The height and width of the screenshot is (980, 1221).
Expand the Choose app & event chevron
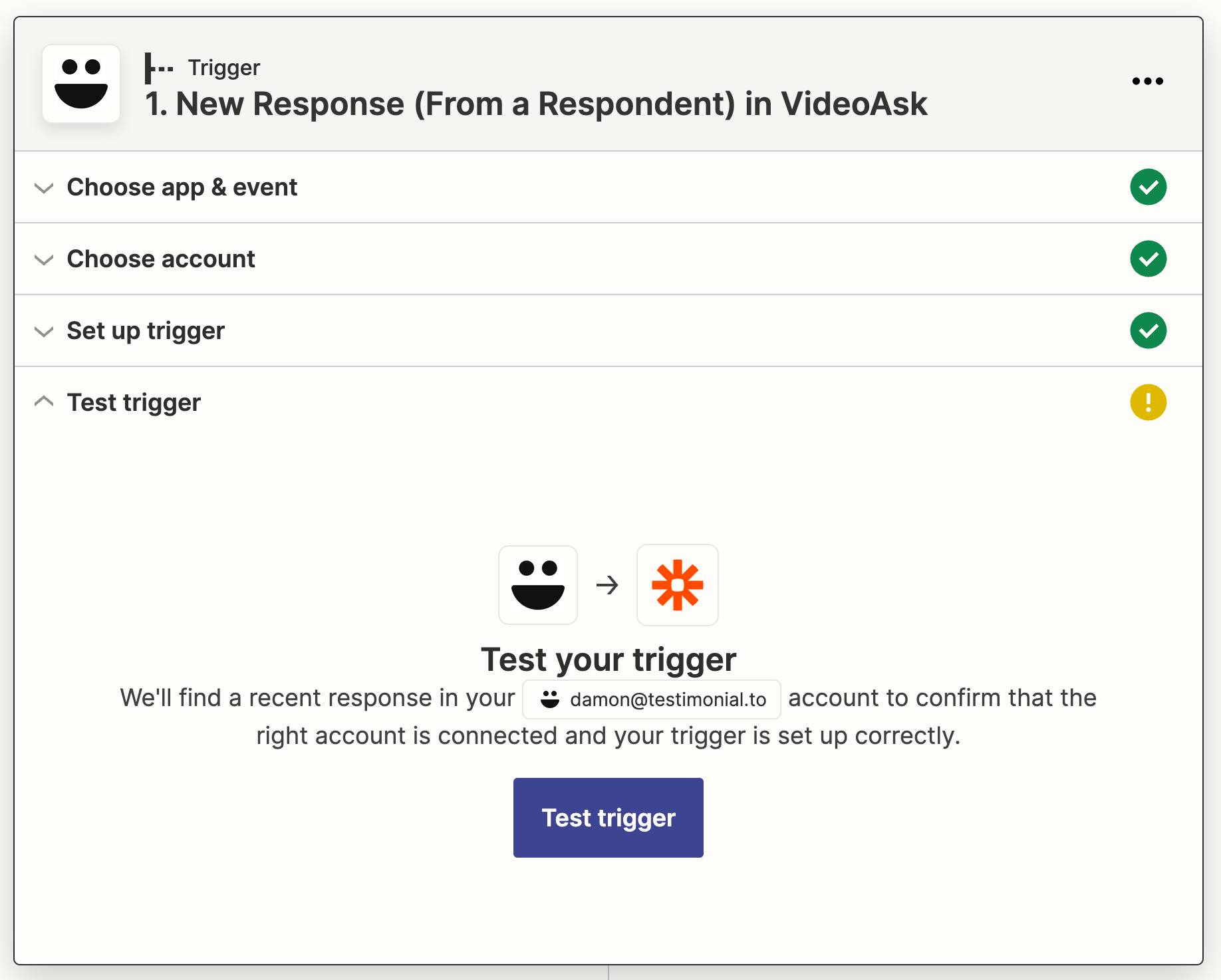(44, 187)
